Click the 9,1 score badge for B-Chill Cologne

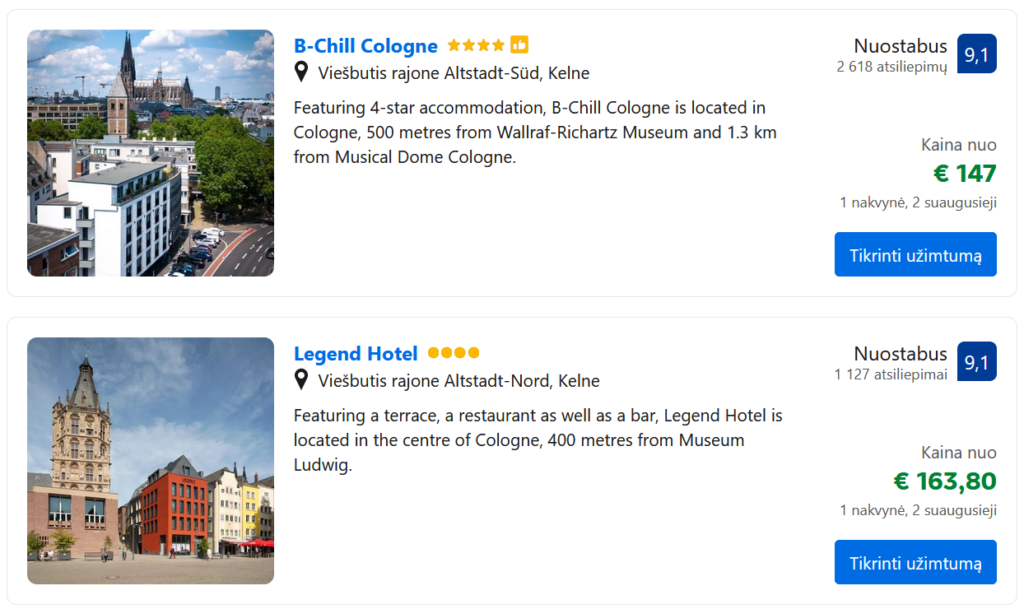click(976, 54)
